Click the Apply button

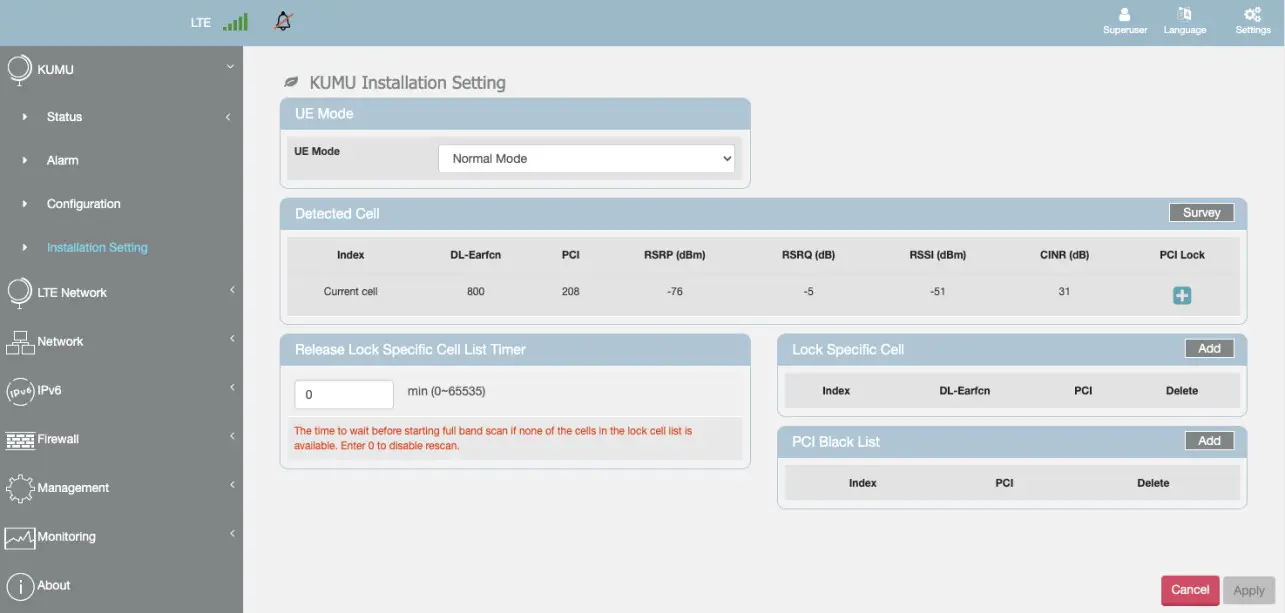tap(1249, 590)
